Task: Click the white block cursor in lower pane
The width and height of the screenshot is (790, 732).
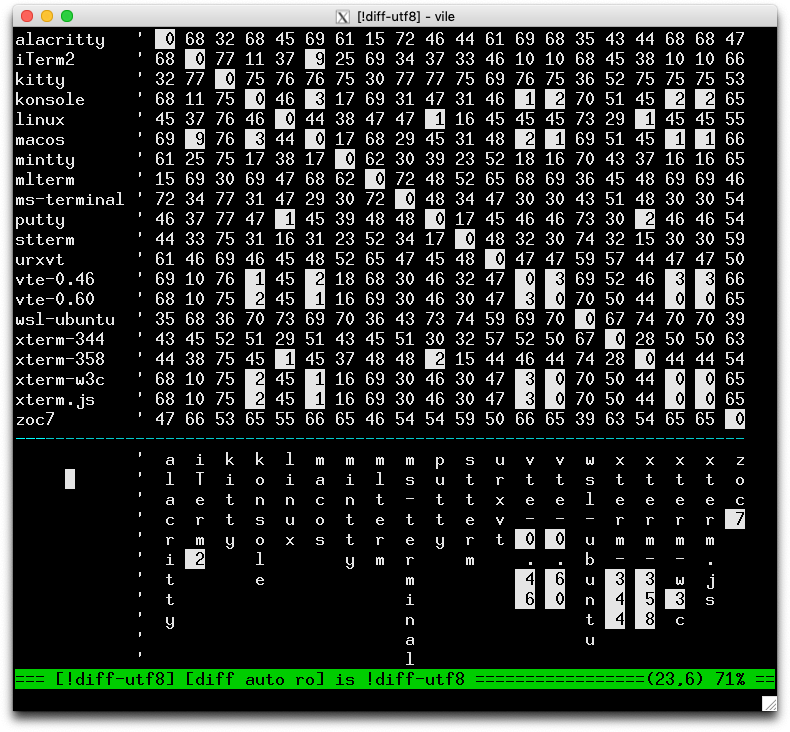Action: (x=70, y=479)
